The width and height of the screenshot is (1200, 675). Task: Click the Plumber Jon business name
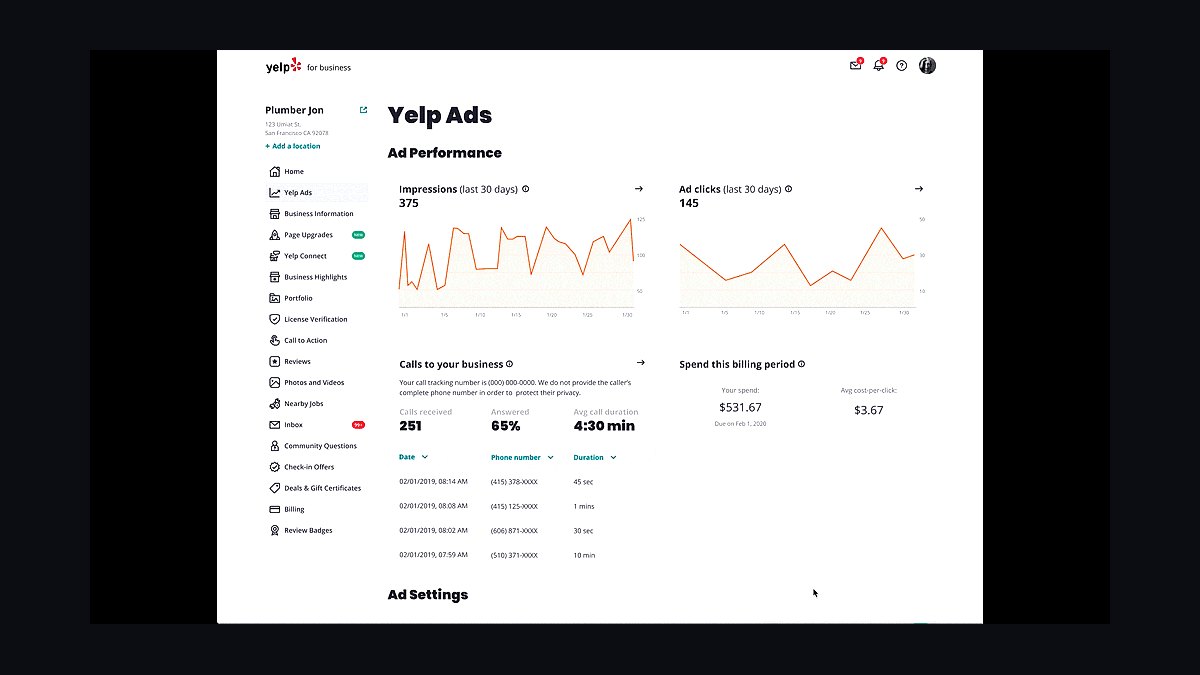(x=294, y=110)
